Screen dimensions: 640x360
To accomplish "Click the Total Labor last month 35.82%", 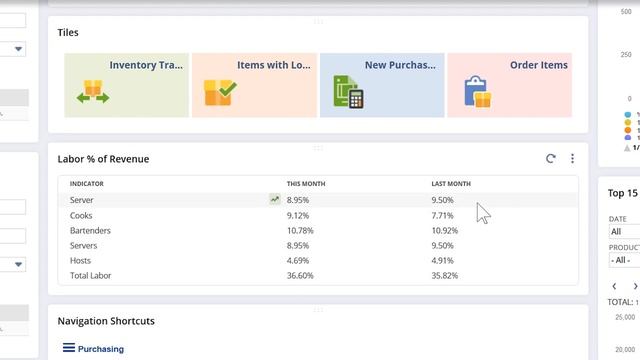I will pos(444,276).
